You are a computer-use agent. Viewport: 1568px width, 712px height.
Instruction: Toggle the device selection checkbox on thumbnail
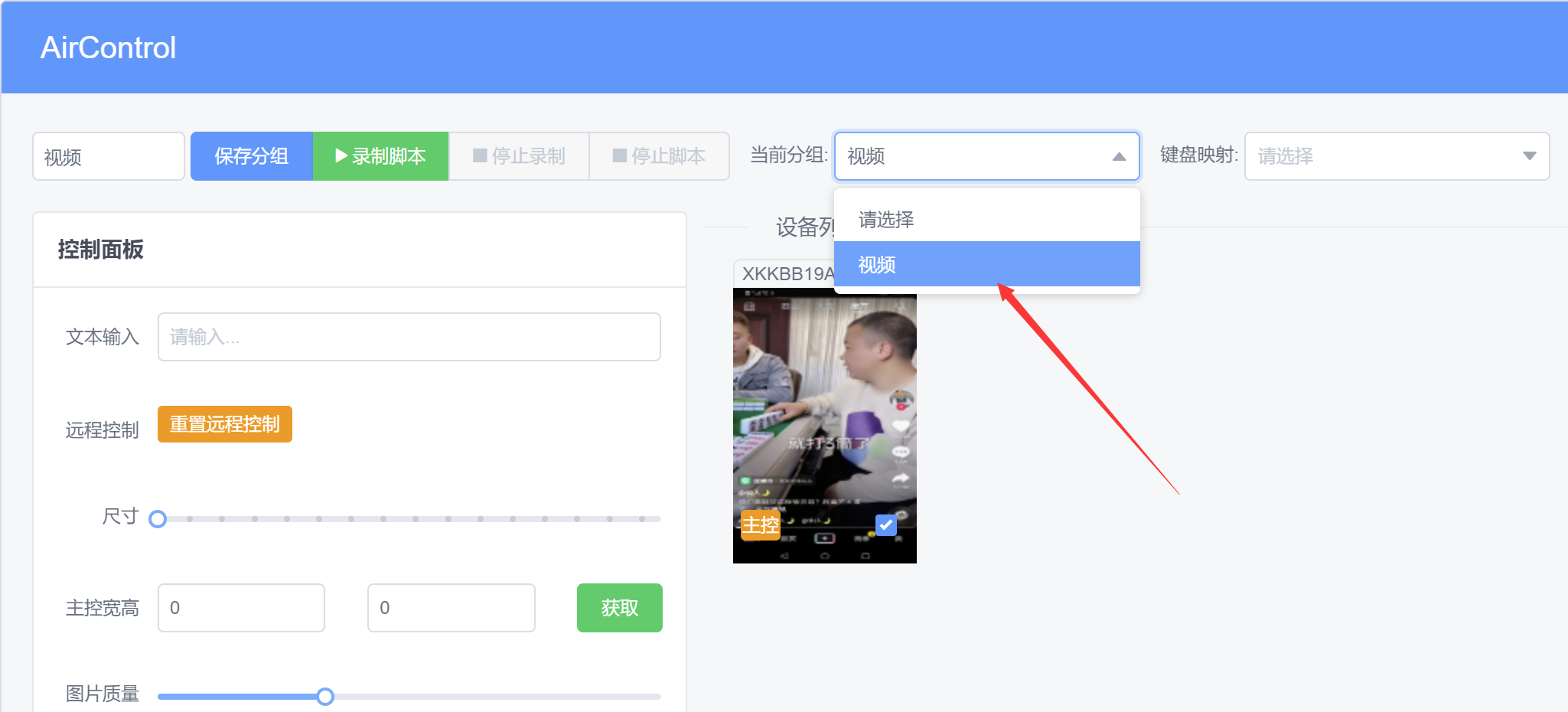[885, 525]
